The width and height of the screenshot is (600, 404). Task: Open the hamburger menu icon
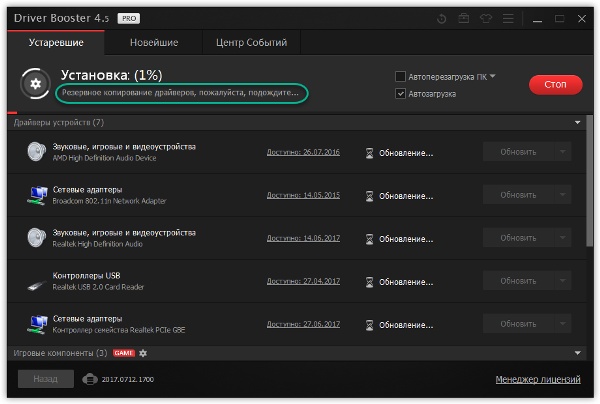click(x=508, y=18)
